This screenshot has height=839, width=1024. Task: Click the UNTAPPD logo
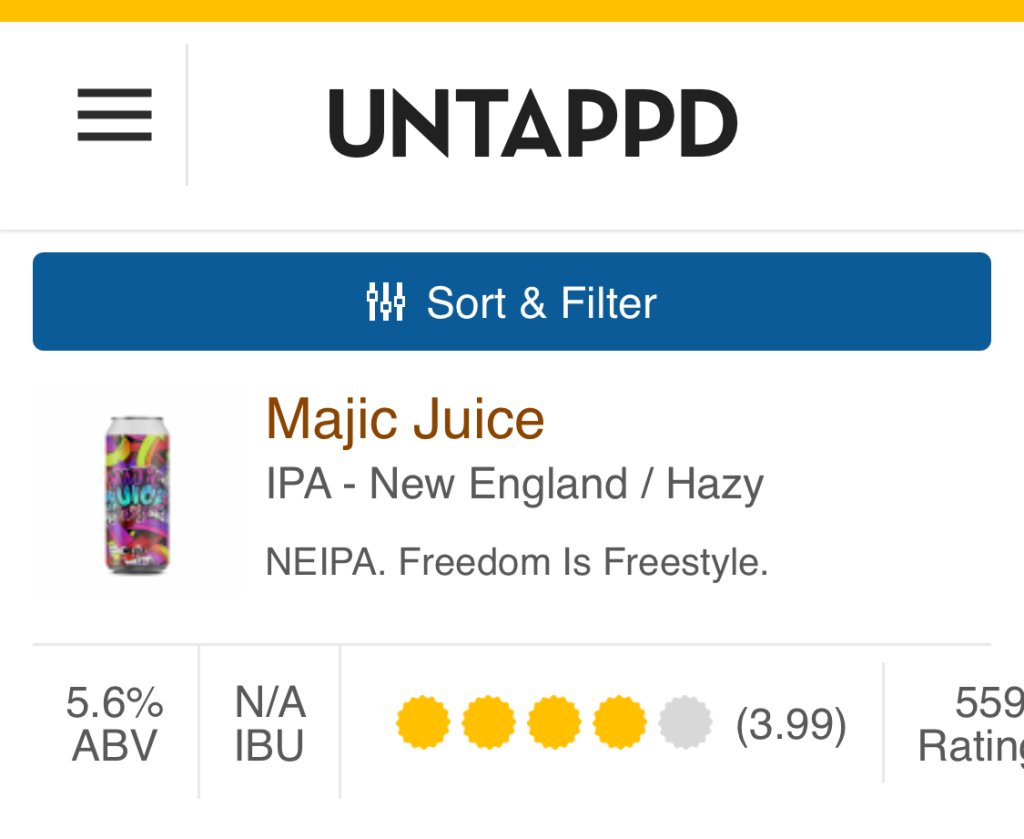click(x=532, y=123)
